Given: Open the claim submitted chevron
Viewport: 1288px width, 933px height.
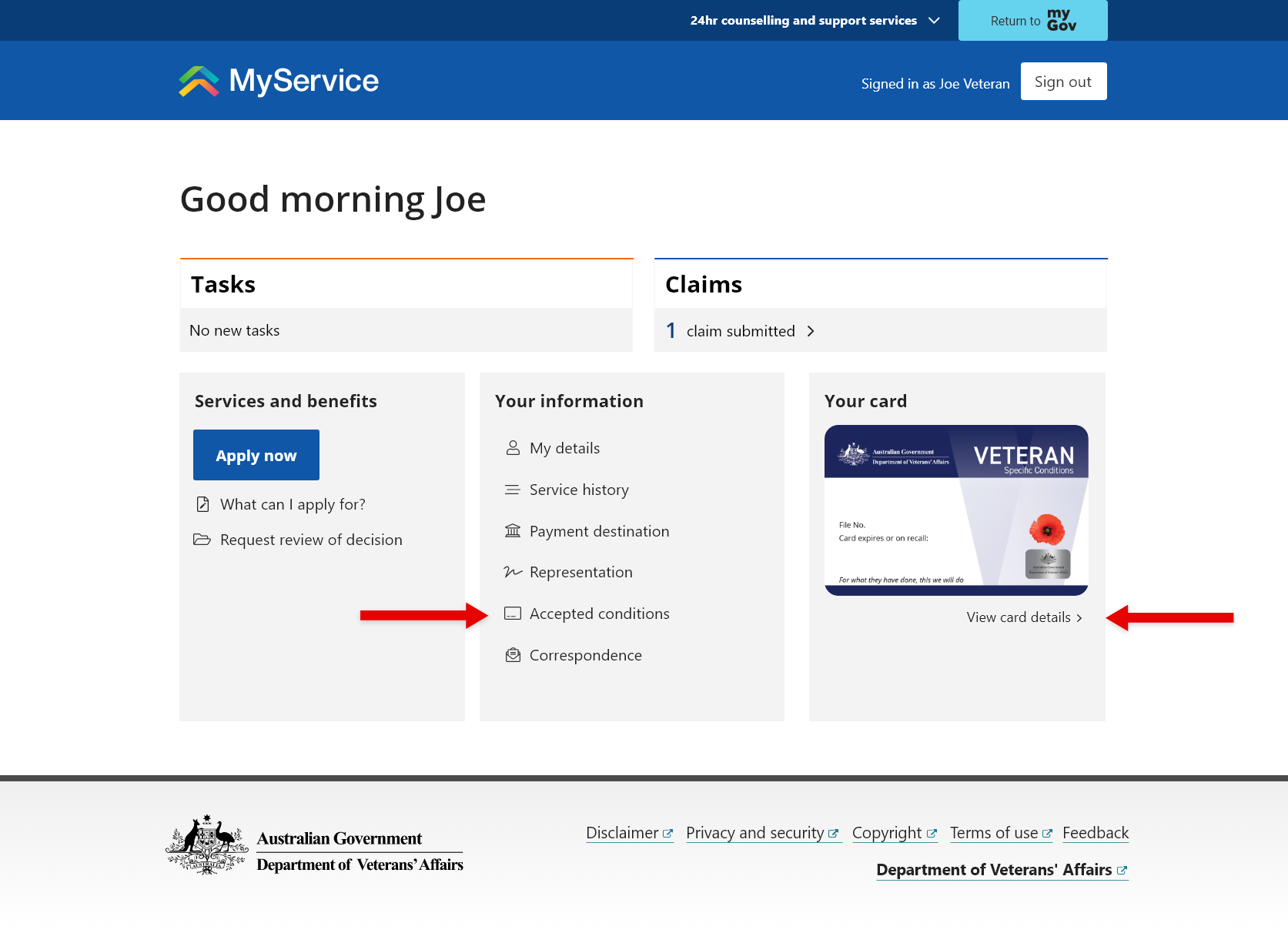Looking at the screenshot, I should tap(811, 331).
